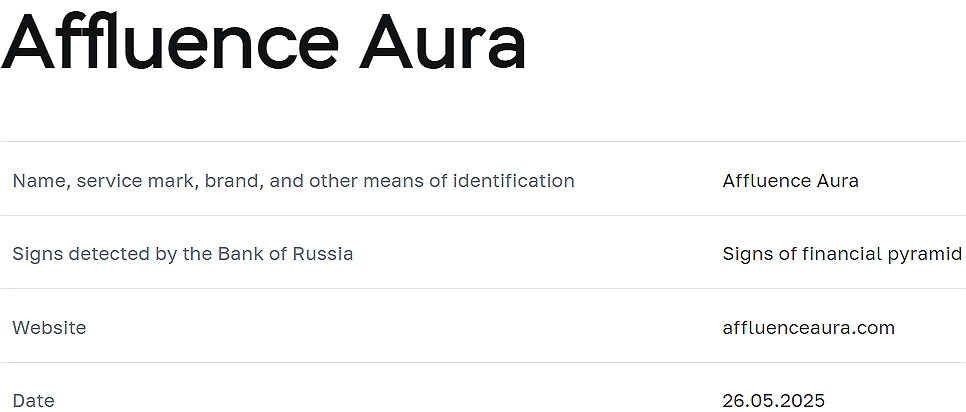Click the Affluence Aura value in the table
The height and width of the screenshot is (412, 966).
click(790, 181)
